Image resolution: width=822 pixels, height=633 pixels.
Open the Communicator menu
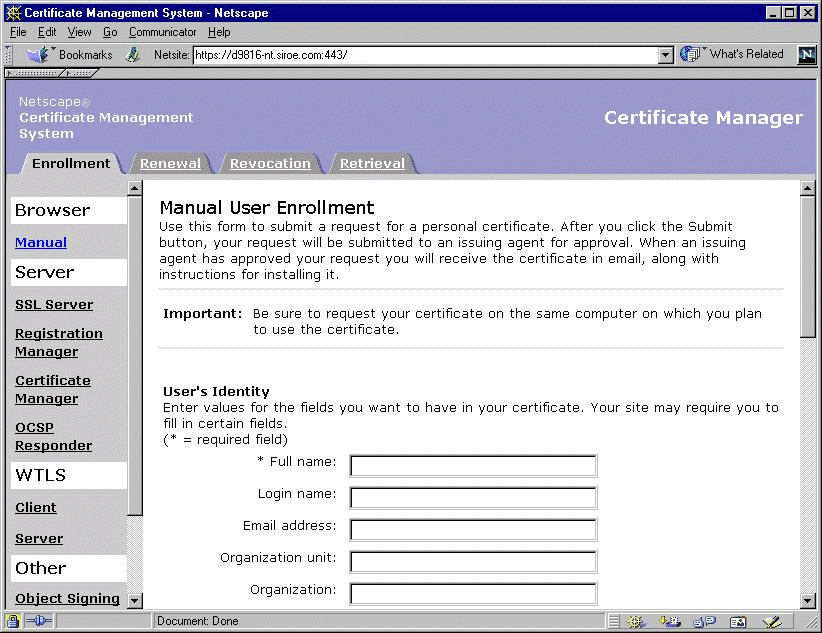[162, 32]
